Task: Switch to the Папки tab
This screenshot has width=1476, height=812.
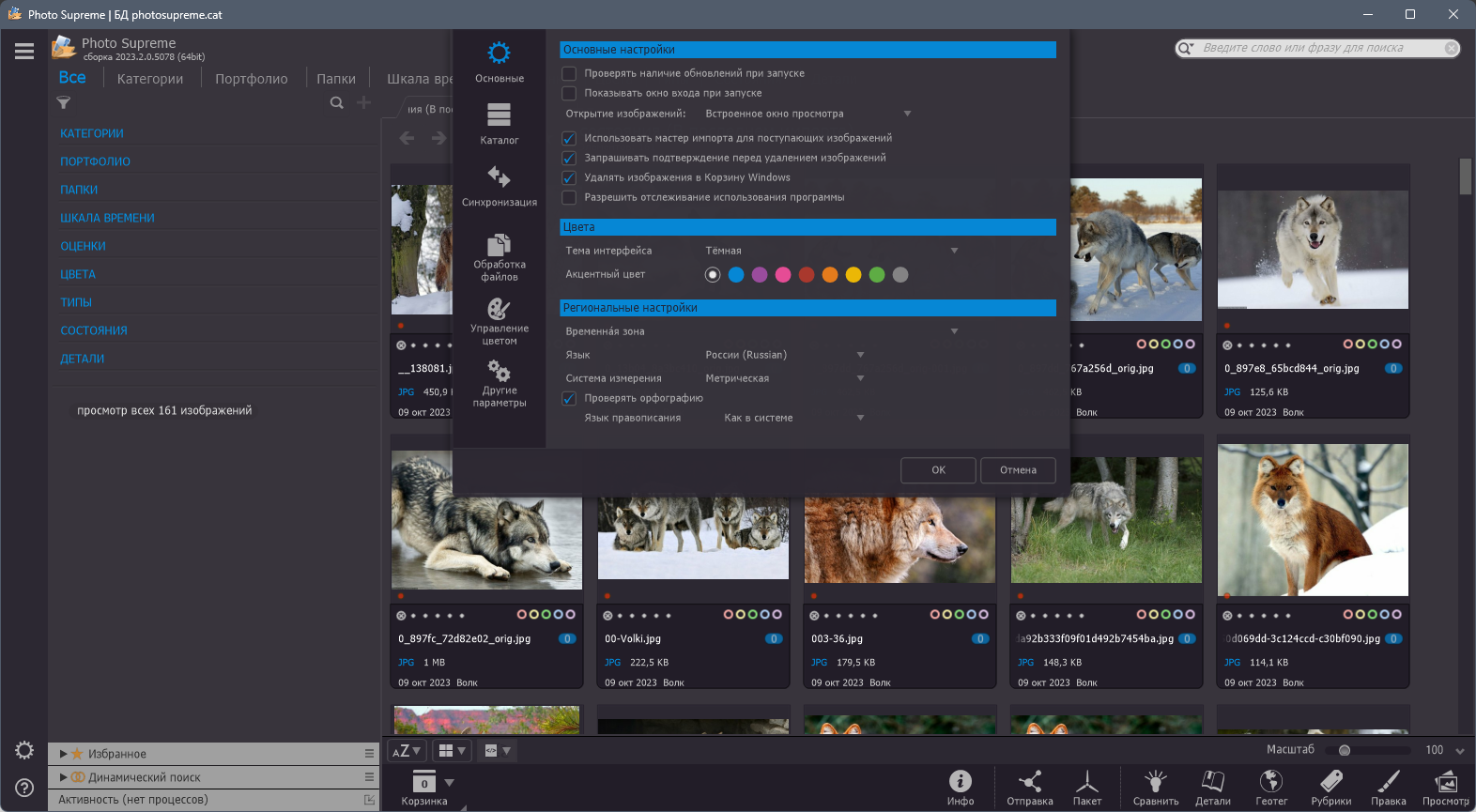Action: 336,79
